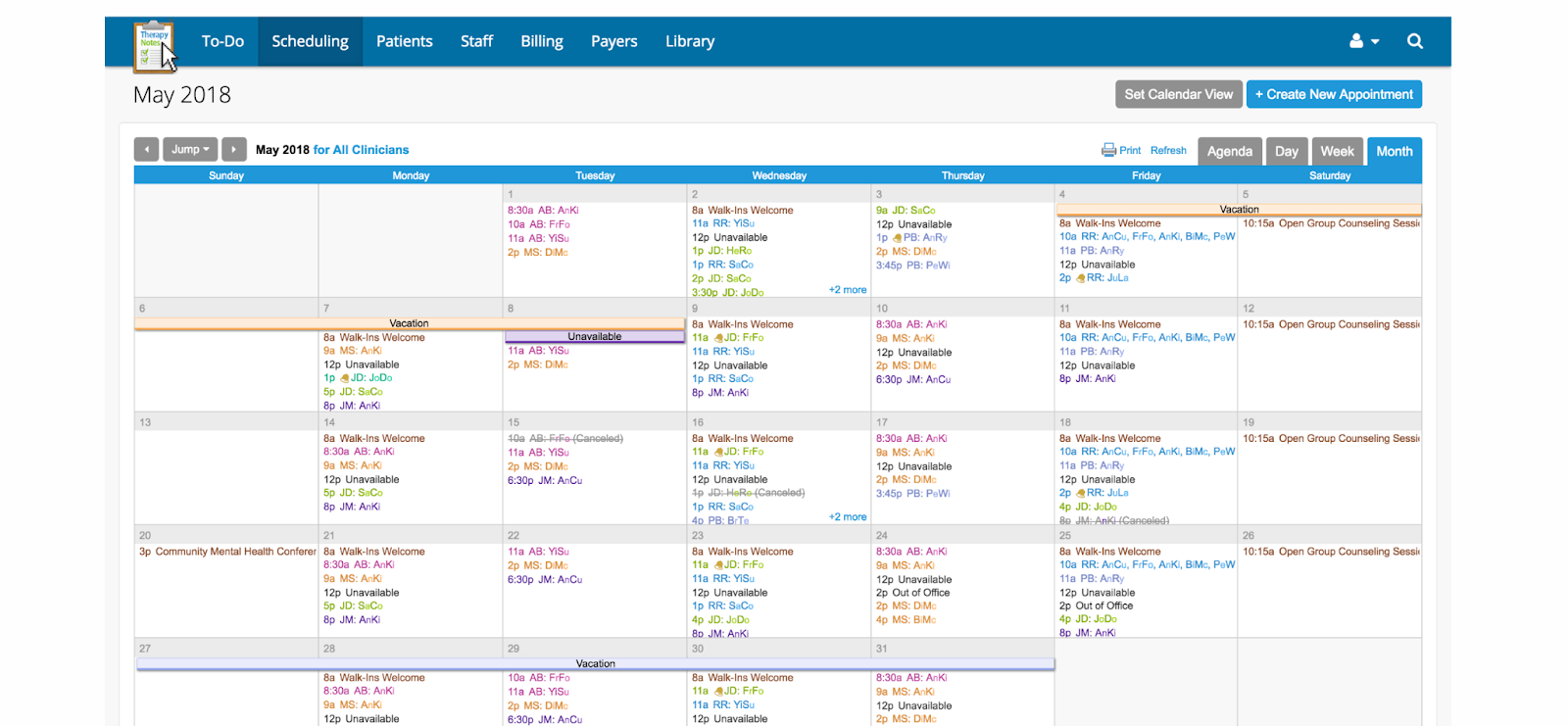This screenshot has height=726, width=1568.
Task: Open the To-Do tab
Action: (222, 41)
